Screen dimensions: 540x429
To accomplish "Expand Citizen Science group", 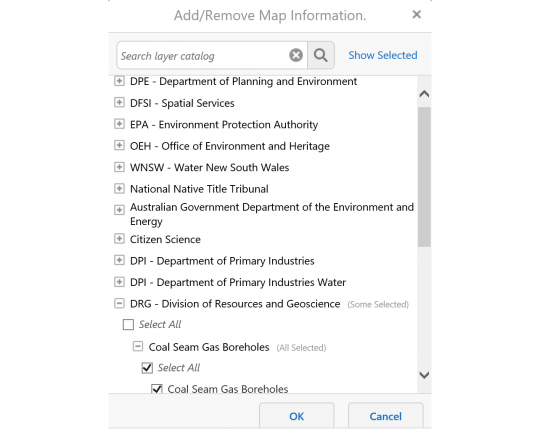I will (x=119, y=239).
